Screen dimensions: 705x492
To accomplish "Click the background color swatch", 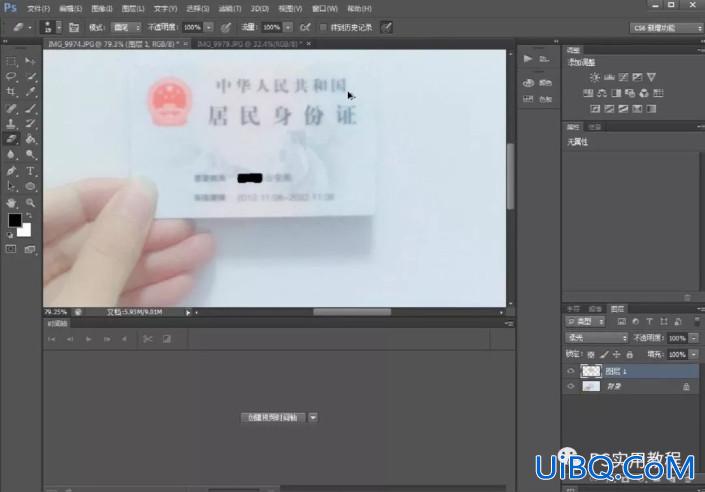I will click(25, 231).
